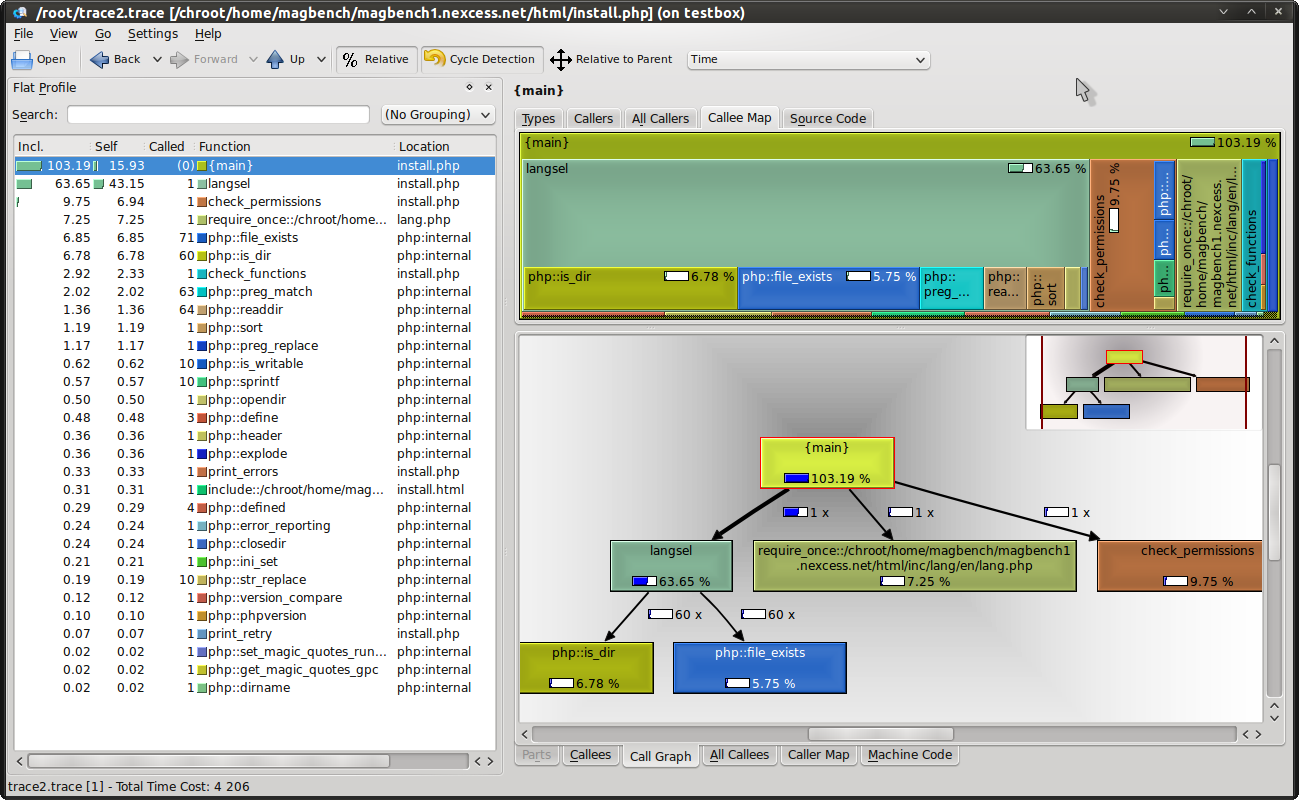Open the Settings menu

click(x=152, y=34)
